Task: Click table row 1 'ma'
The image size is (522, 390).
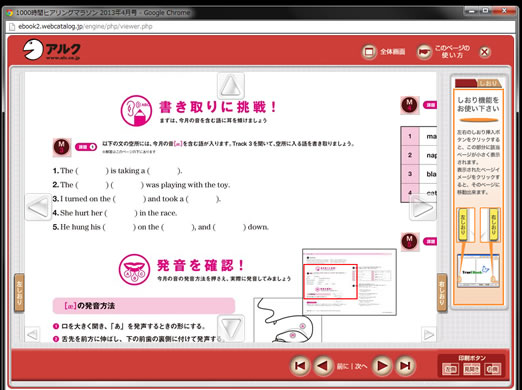Action: (x=419, y=136)
